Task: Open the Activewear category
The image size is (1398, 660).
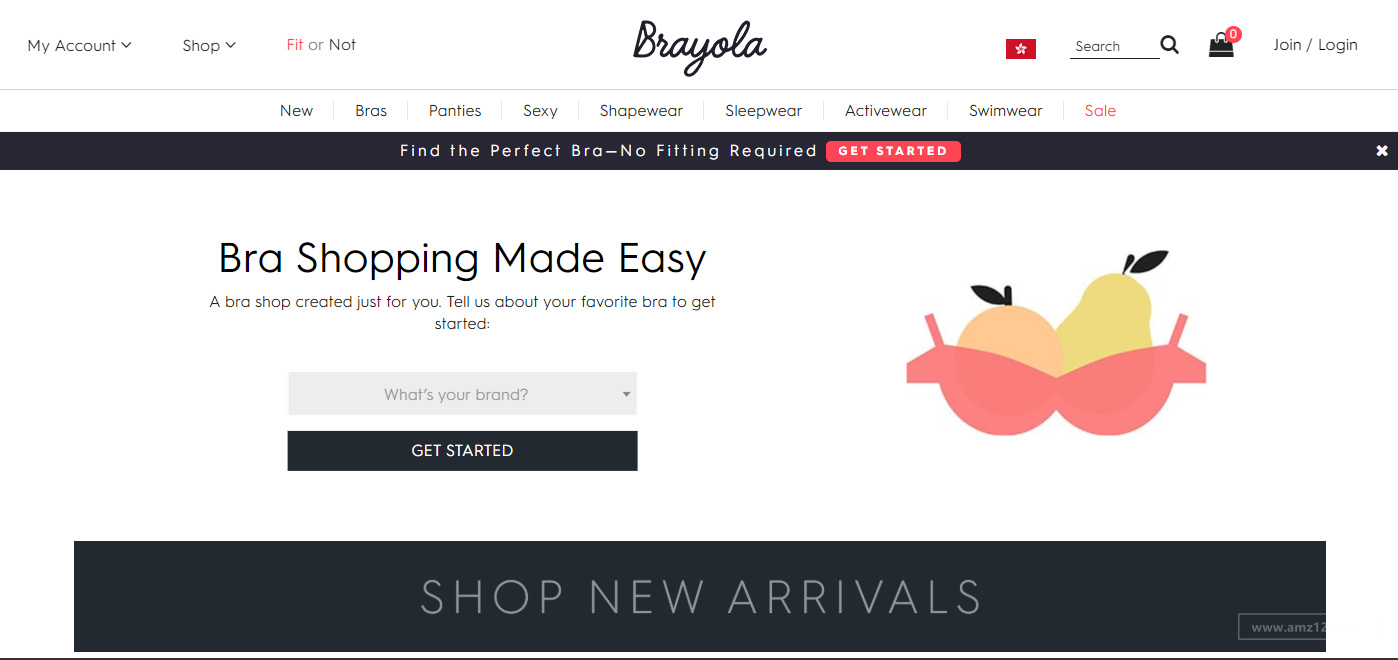Action: coord(886,111)
